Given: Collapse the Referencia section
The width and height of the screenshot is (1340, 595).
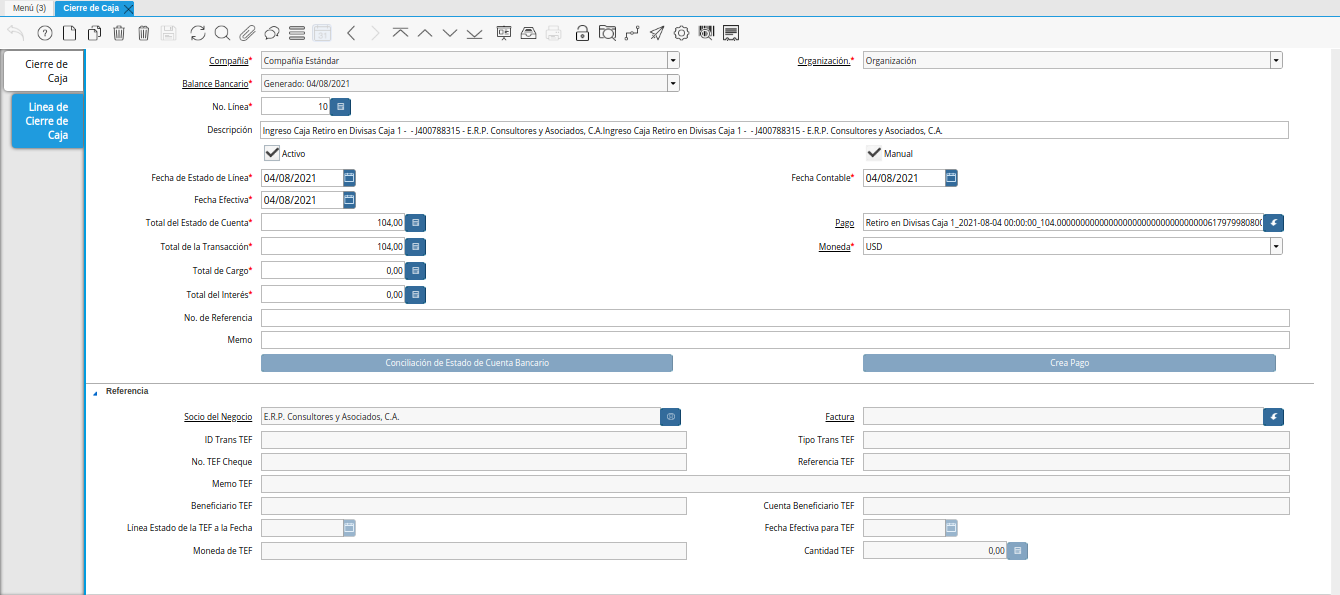Looking at the screenshot, I should click(x=97, y=391).
